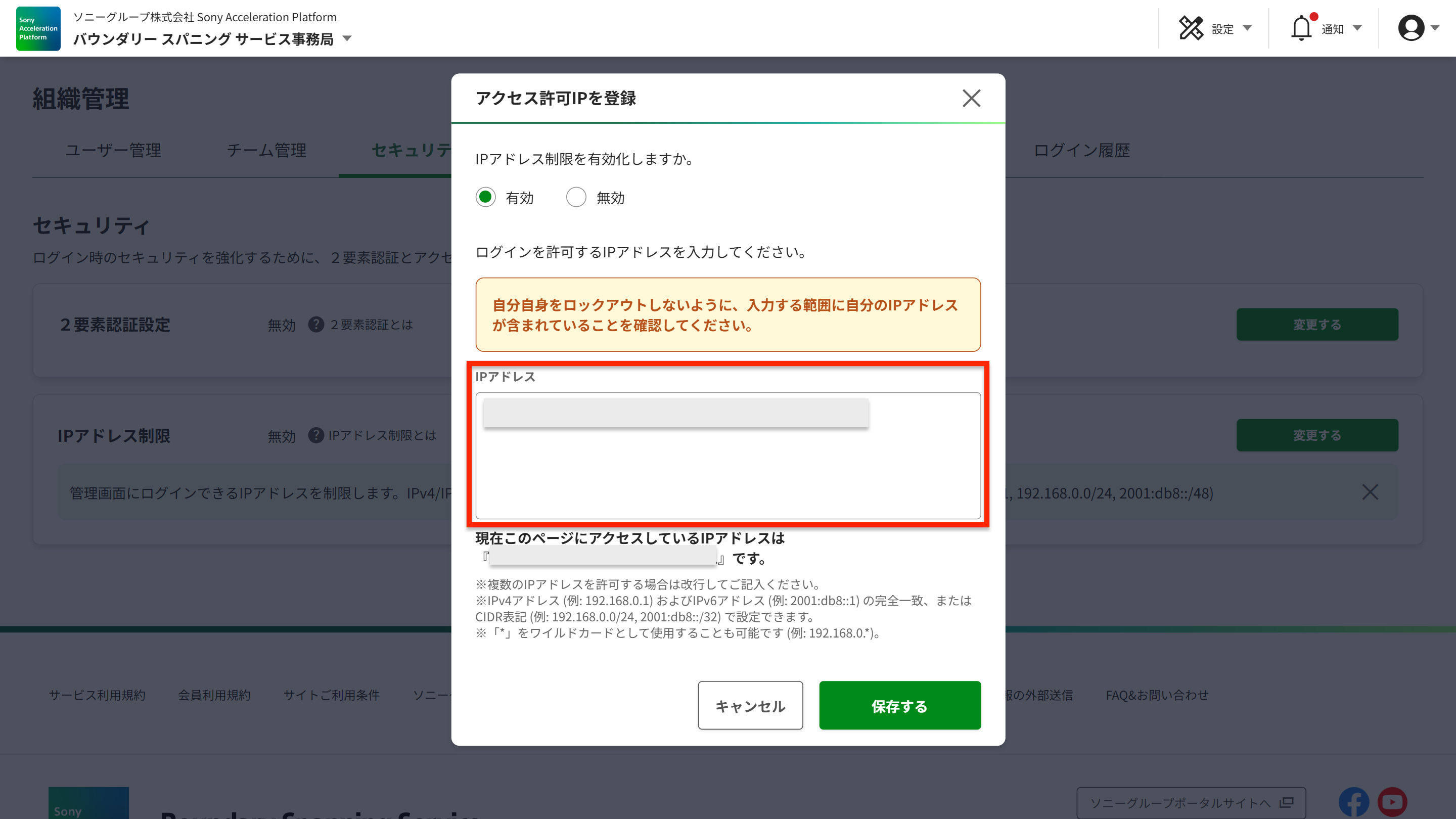Open help icon next to IPアドレス制限とは
1456x819 pixels.
pyautogui.click(x=315, y=435)
